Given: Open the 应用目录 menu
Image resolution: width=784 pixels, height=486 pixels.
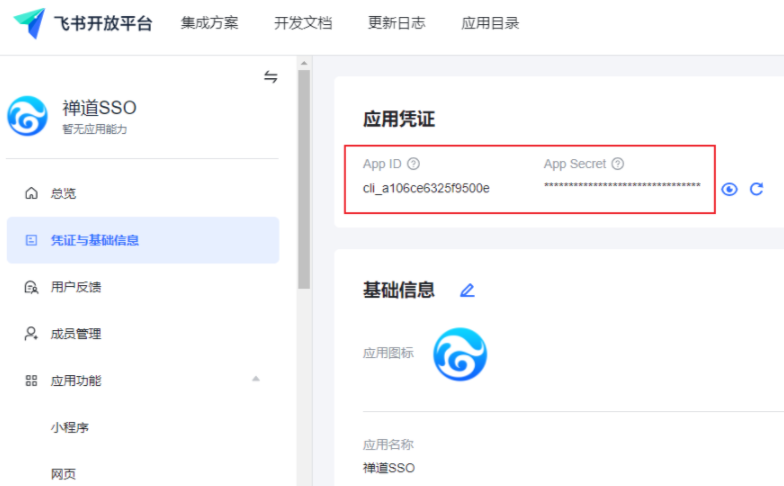Looking at the screenshot, I should [490, 23].
